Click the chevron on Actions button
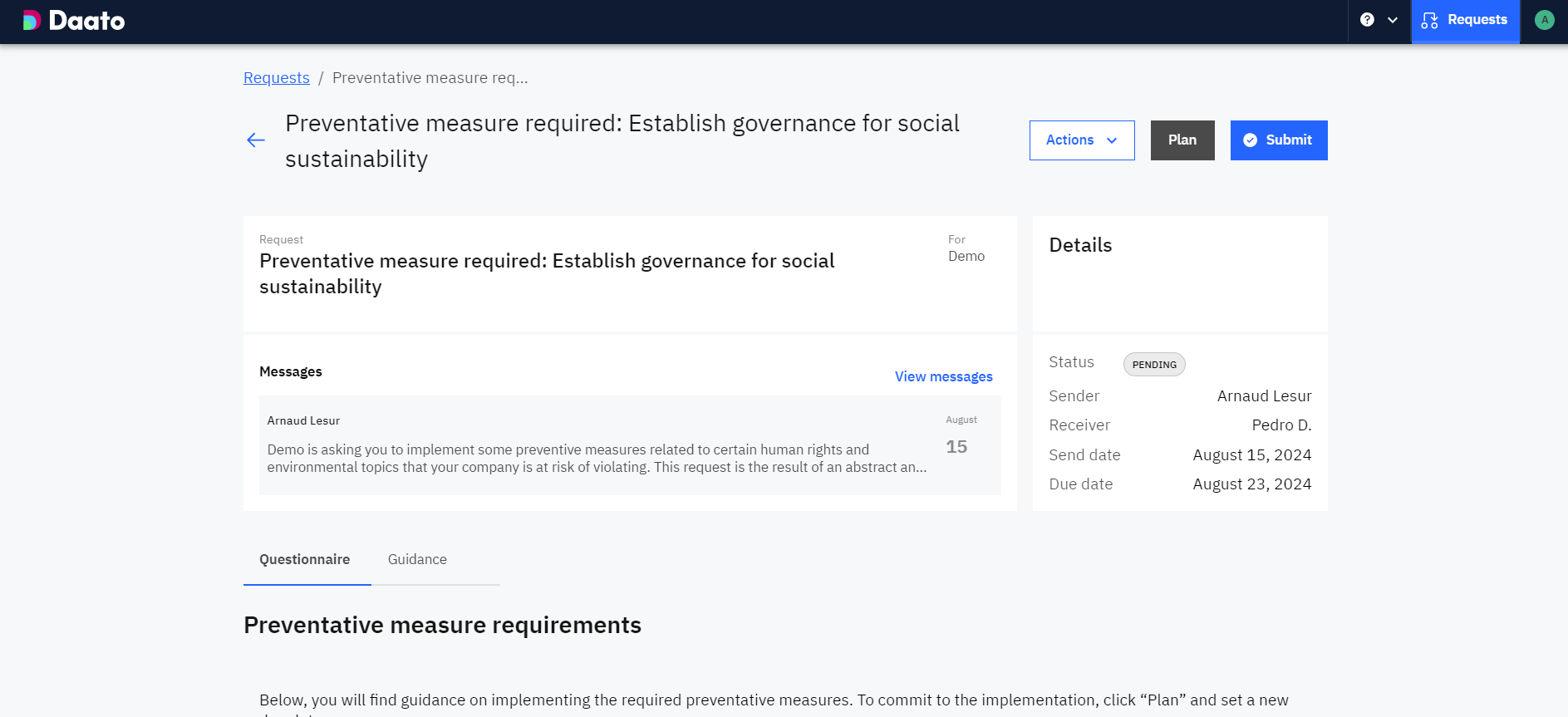Viewport: 1568px width, 717px height. [x=1112, y=140]
